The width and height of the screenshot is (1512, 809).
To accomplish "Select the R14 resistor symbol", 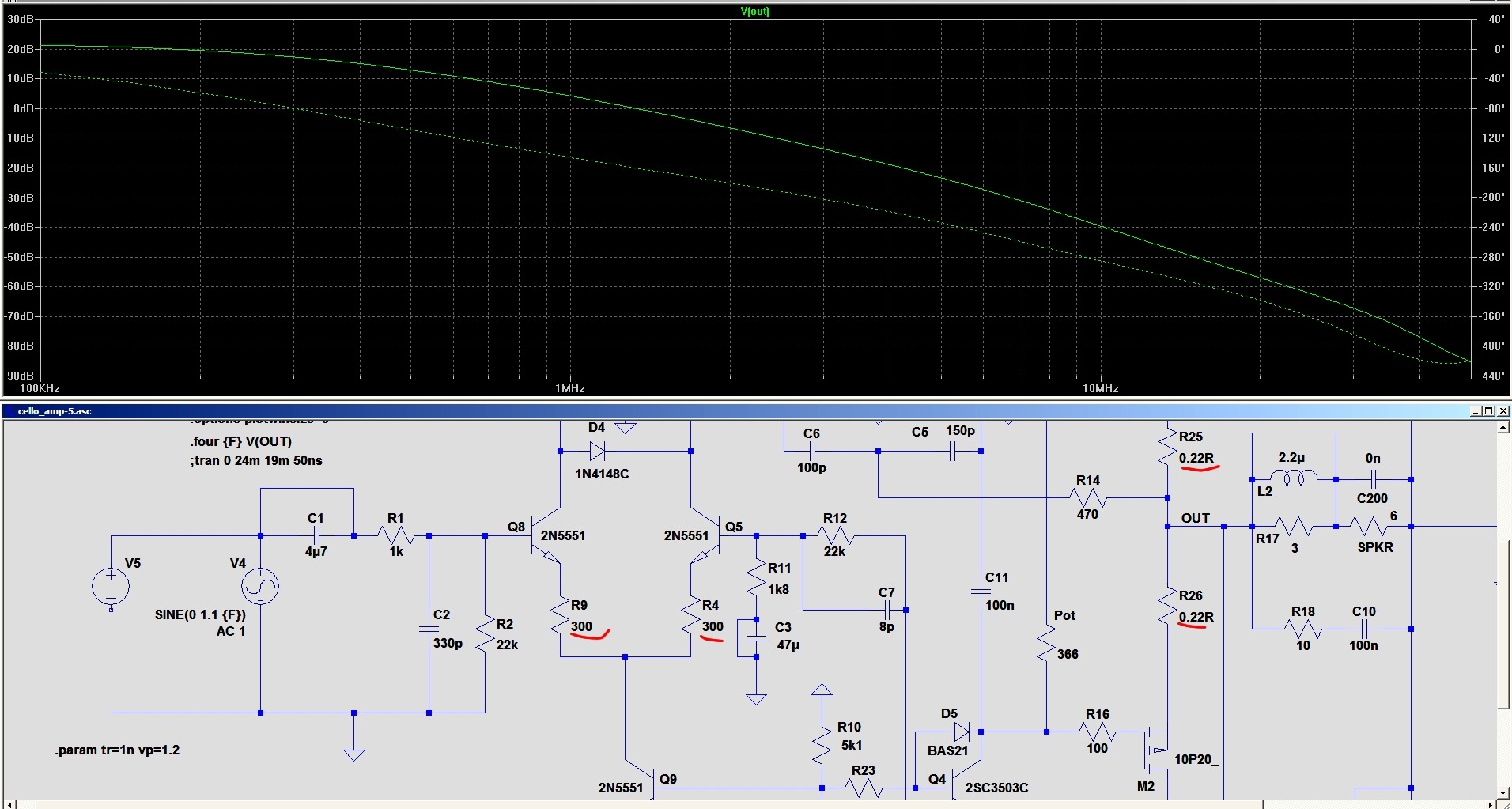I will click(1088, 497).
